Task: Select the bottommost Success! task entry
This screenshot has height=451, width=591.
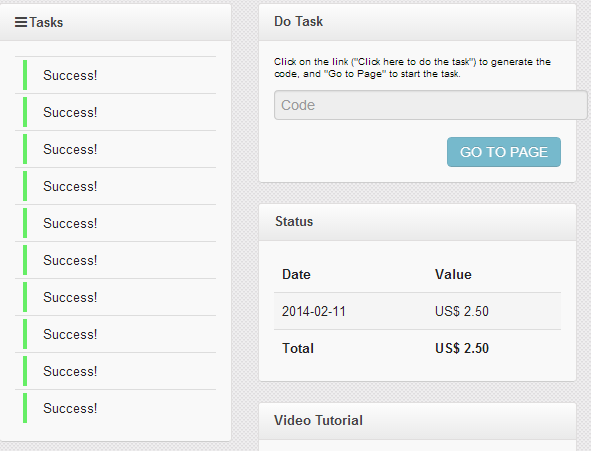Action: (115, 408)
